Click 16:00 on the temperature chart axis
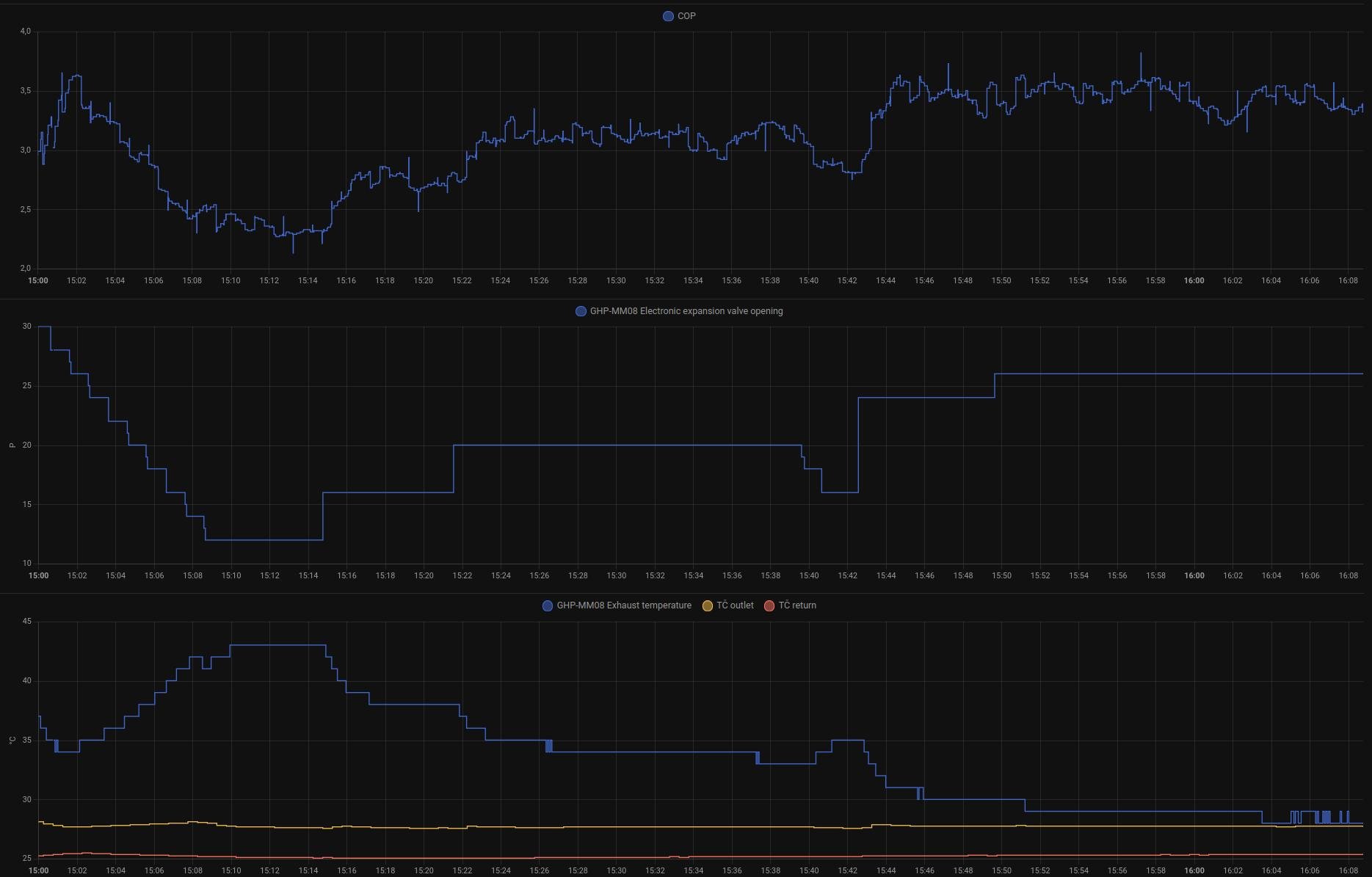Screen dimensions: 1372x877 pyautogui.click(x=1194, y=870)
